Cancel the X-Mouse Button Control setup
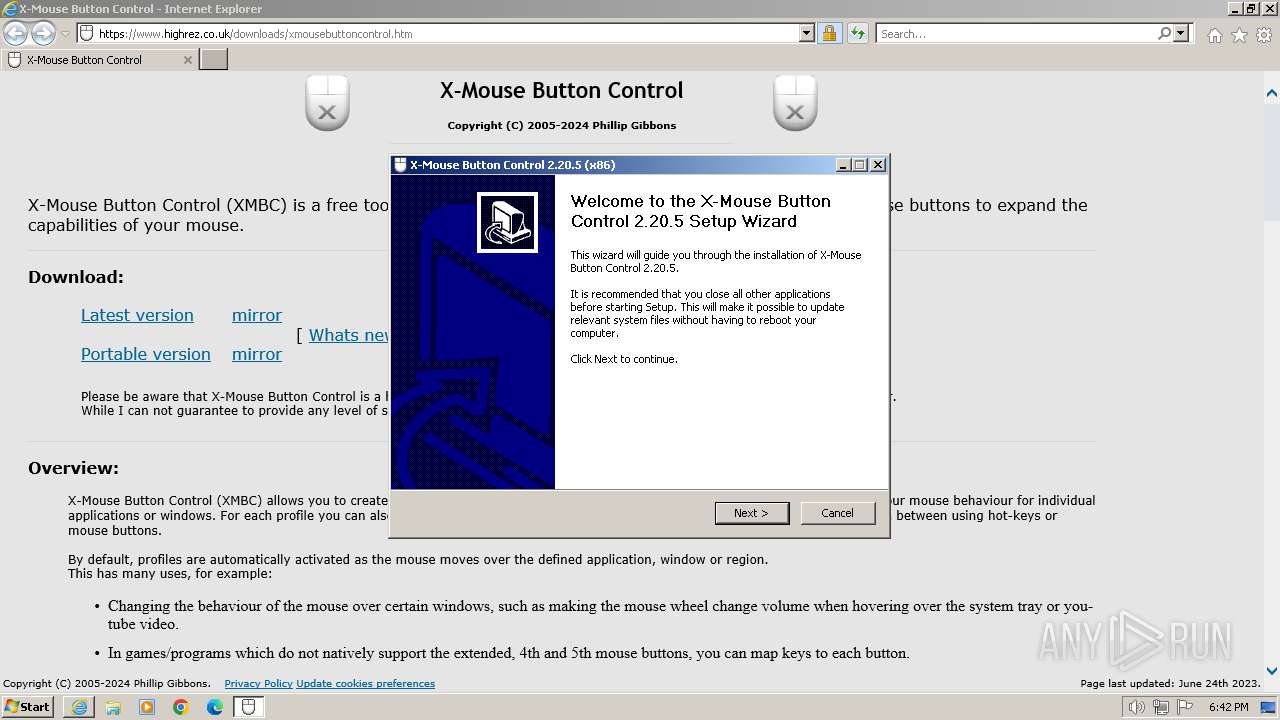The image size is (1280, 720). pyautogui.click(x=837, y=513)
